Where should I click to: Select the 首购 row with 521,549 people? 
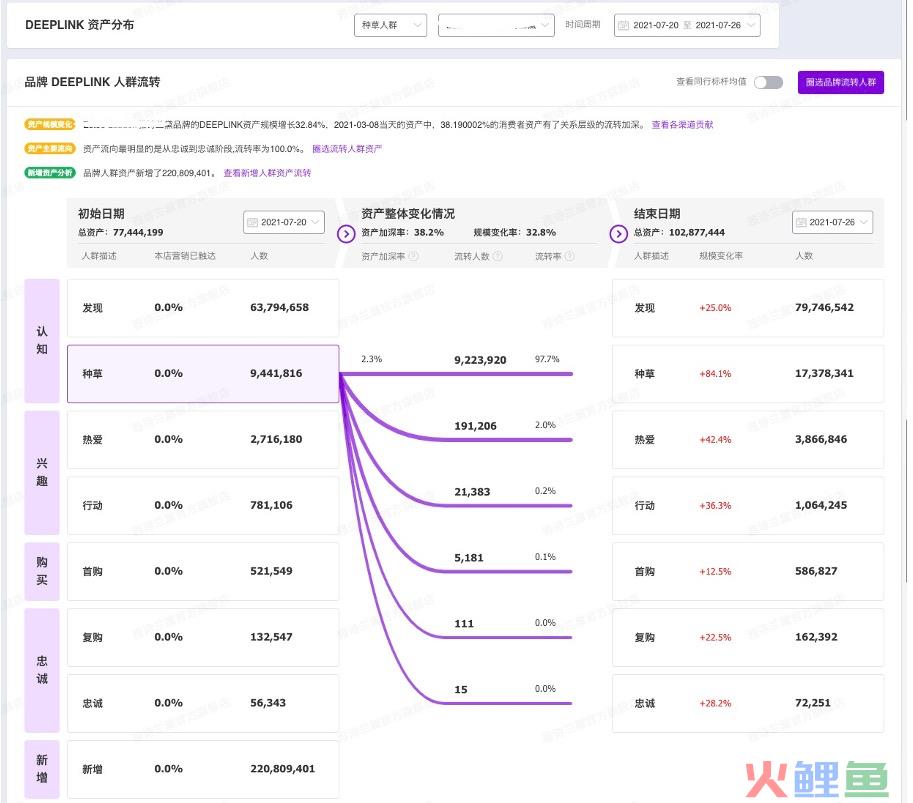(x=203, y=571)
